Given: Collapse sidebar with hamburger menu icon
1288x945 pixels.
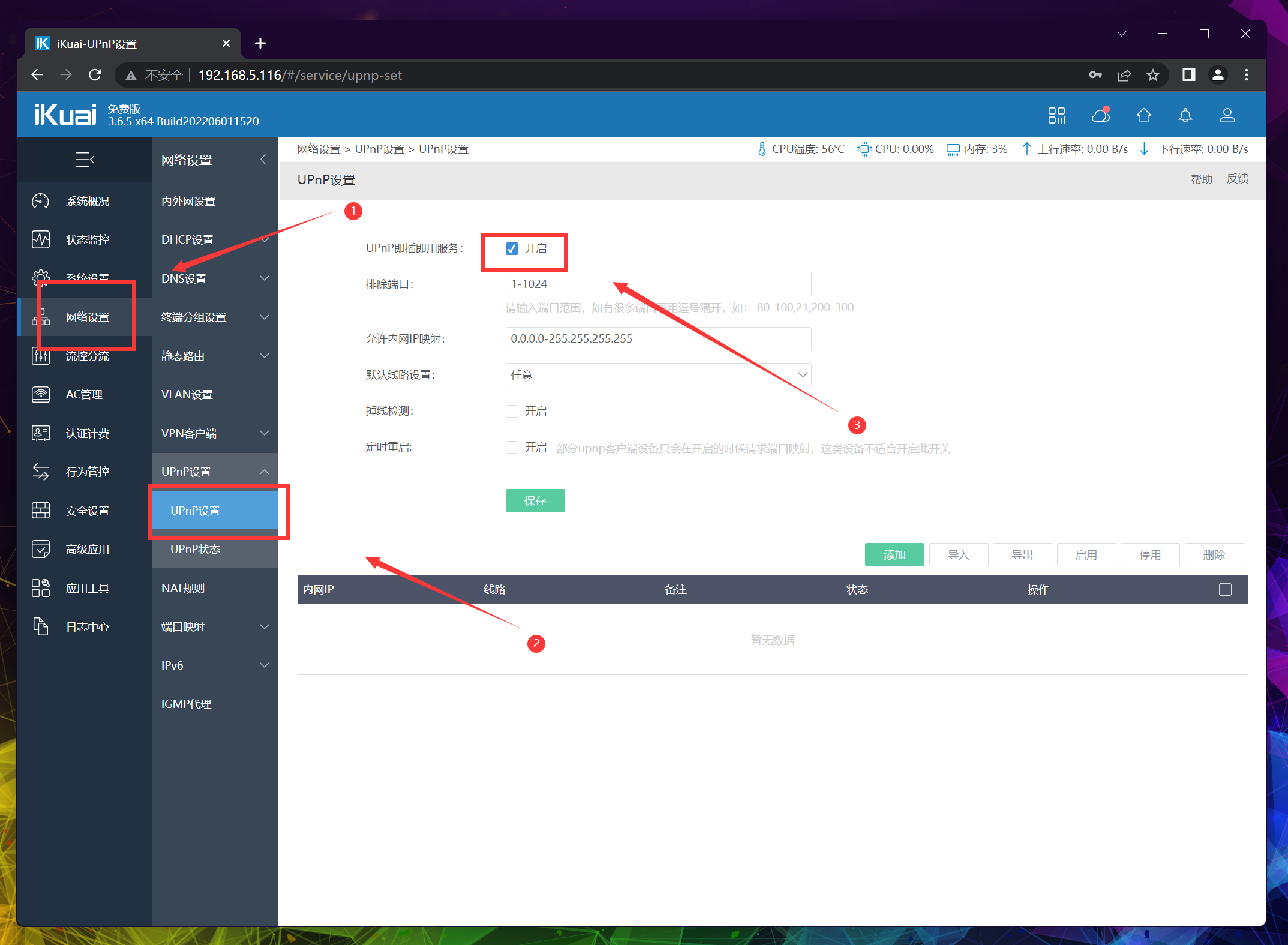Looking at the screenshot, I should [85, 160].
